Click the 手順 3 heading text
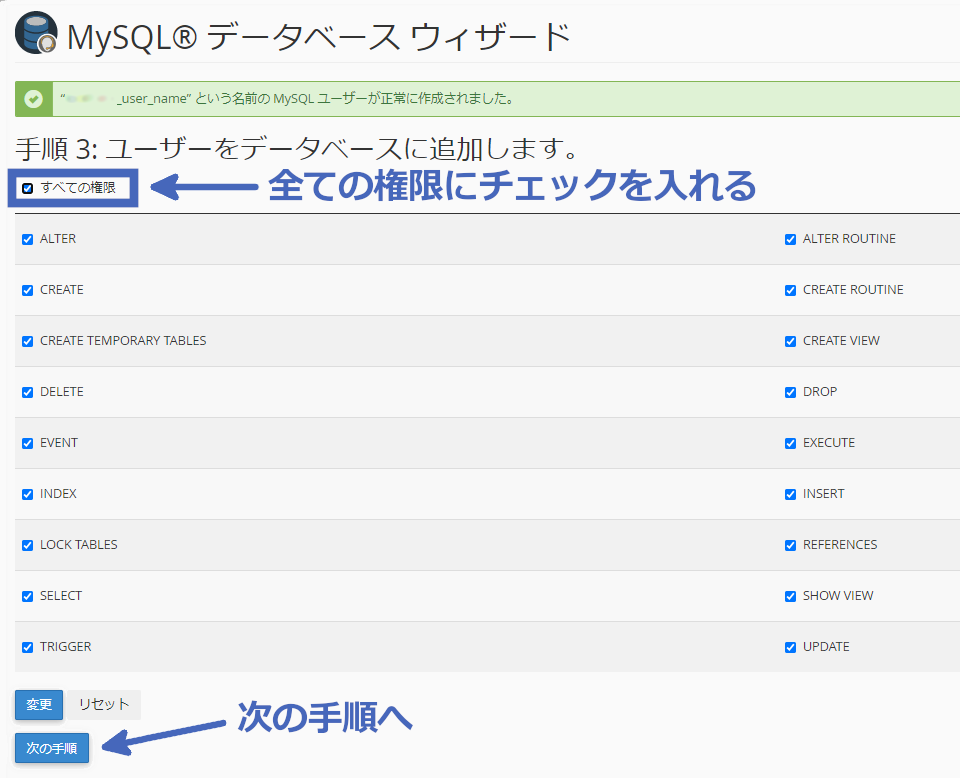Image resolution: width=960 pixels, height=778 pixels. pos(296,149)
